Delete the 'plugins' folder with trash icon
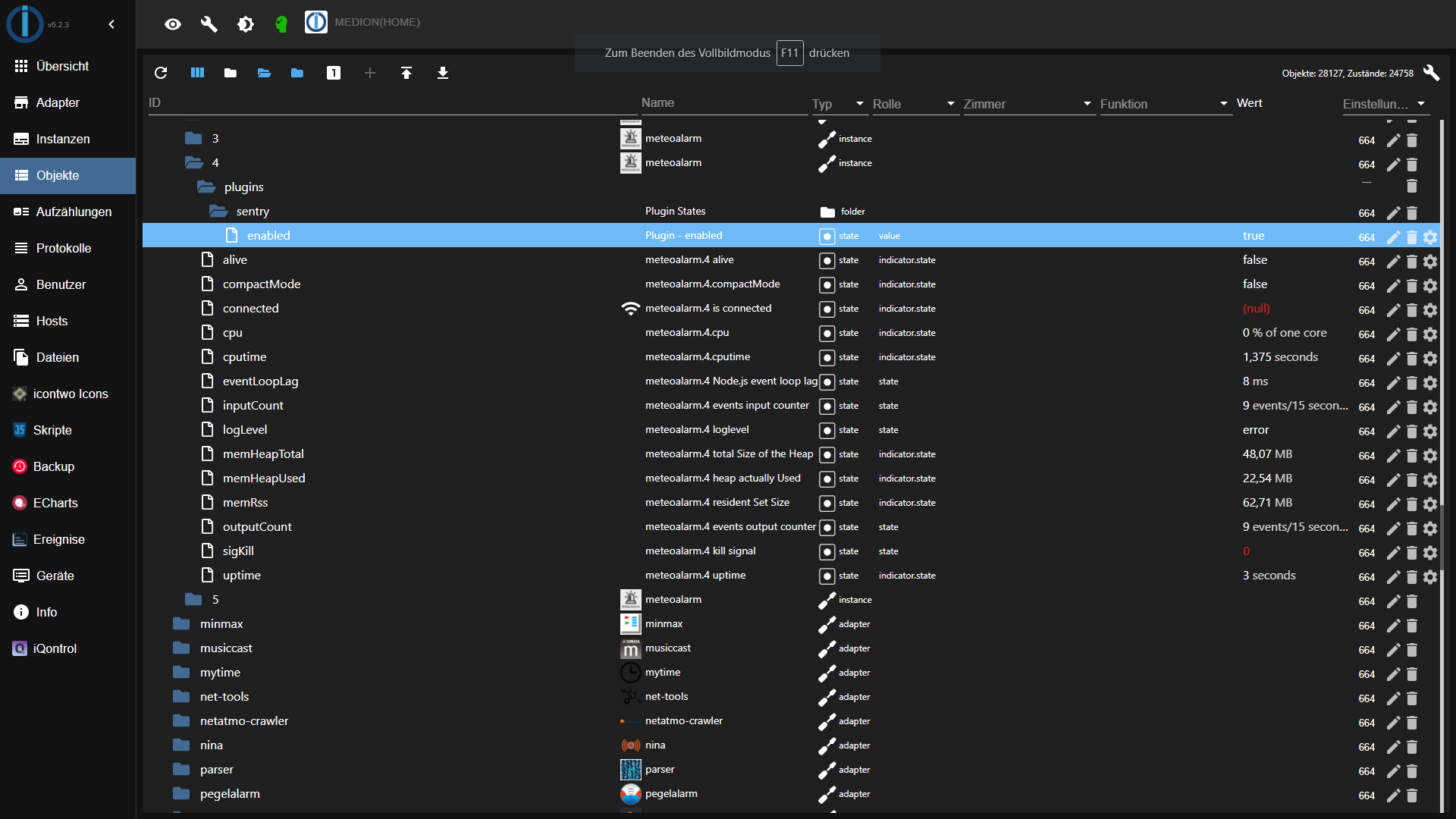Viewport: 1456px width, 819px height. click(x=1412, y=186)
